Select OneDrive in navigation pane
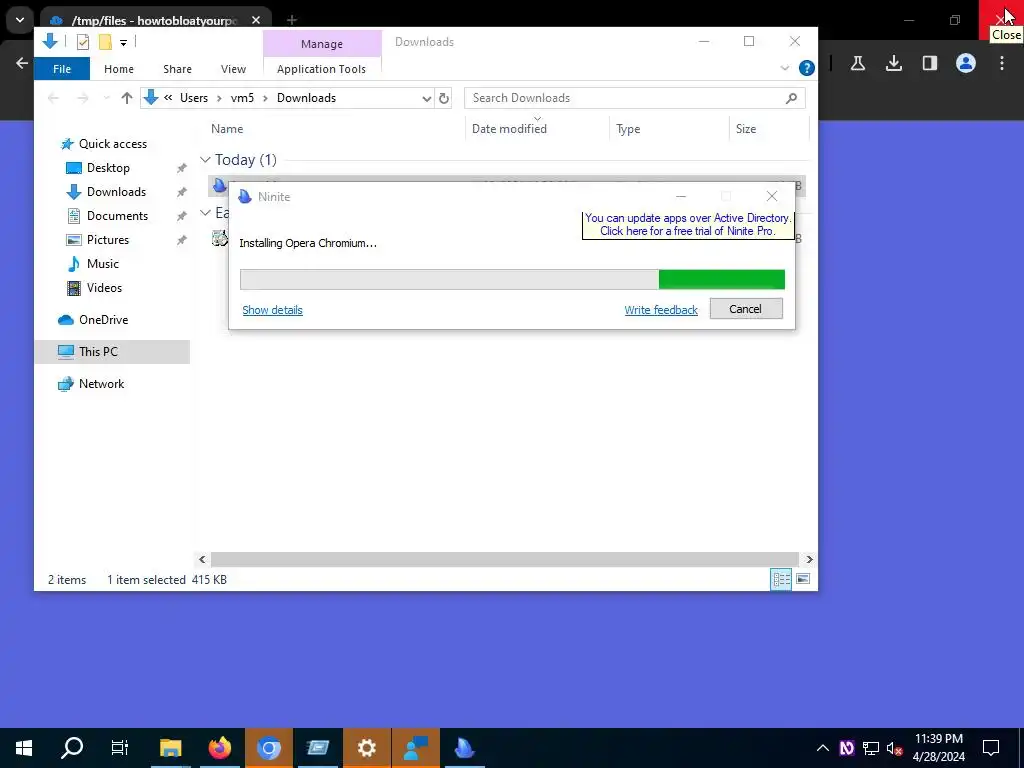The image size is (1024, 768). pos(103,320)
